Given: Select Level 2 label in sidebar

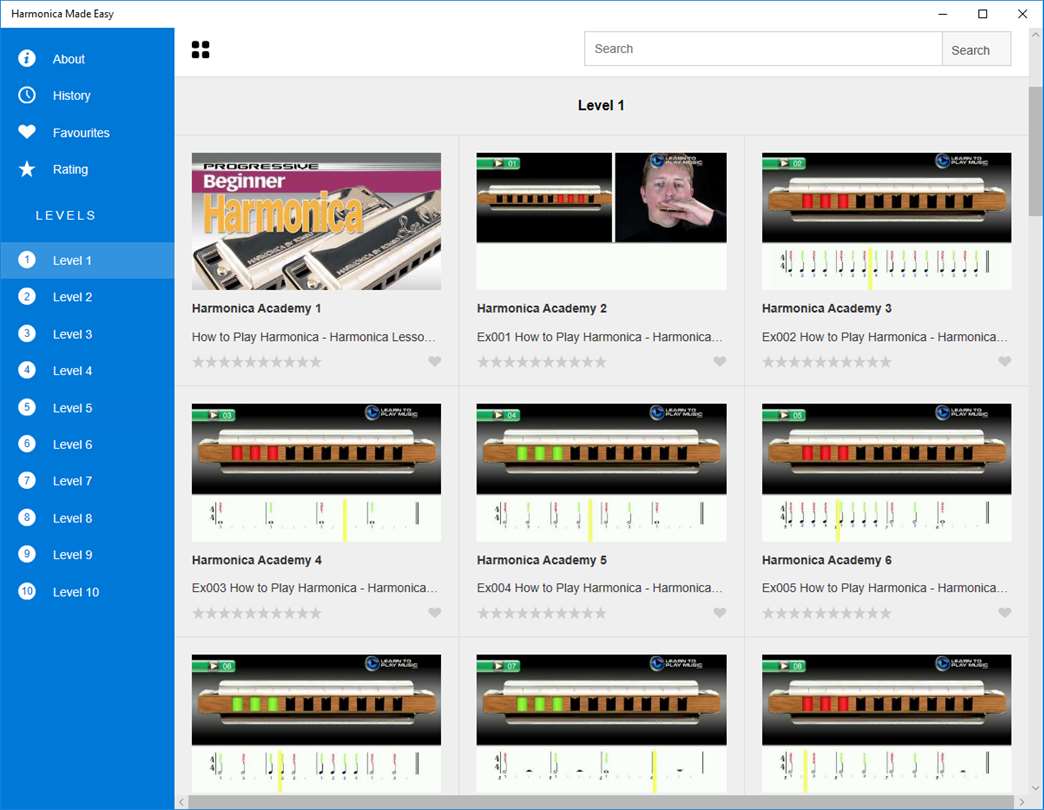Looking at the screenshot, I should 73,297.
